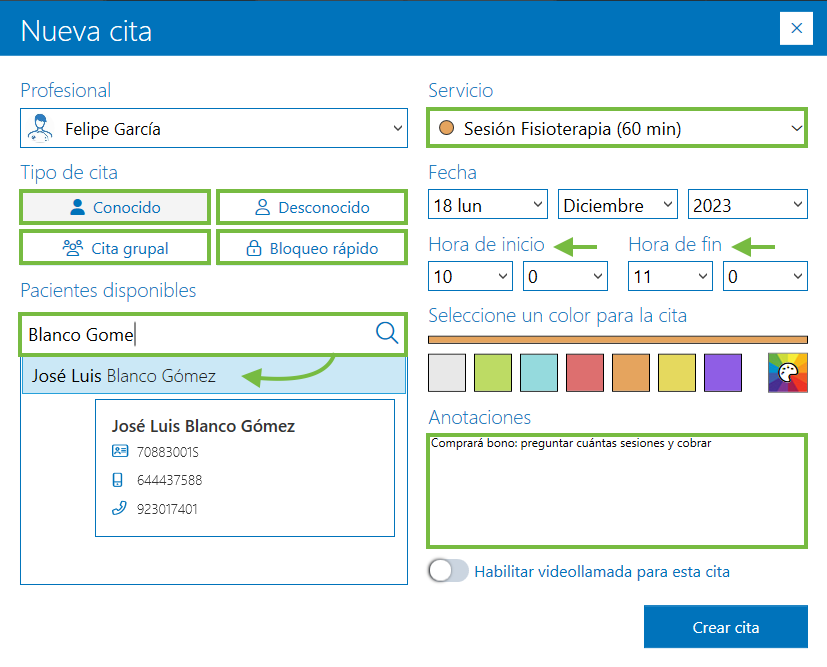The height and width of the screenshot is (667, 827).
Task: Expand the month dropdown showing Diciembre
Action: click(x=617, y=205)
